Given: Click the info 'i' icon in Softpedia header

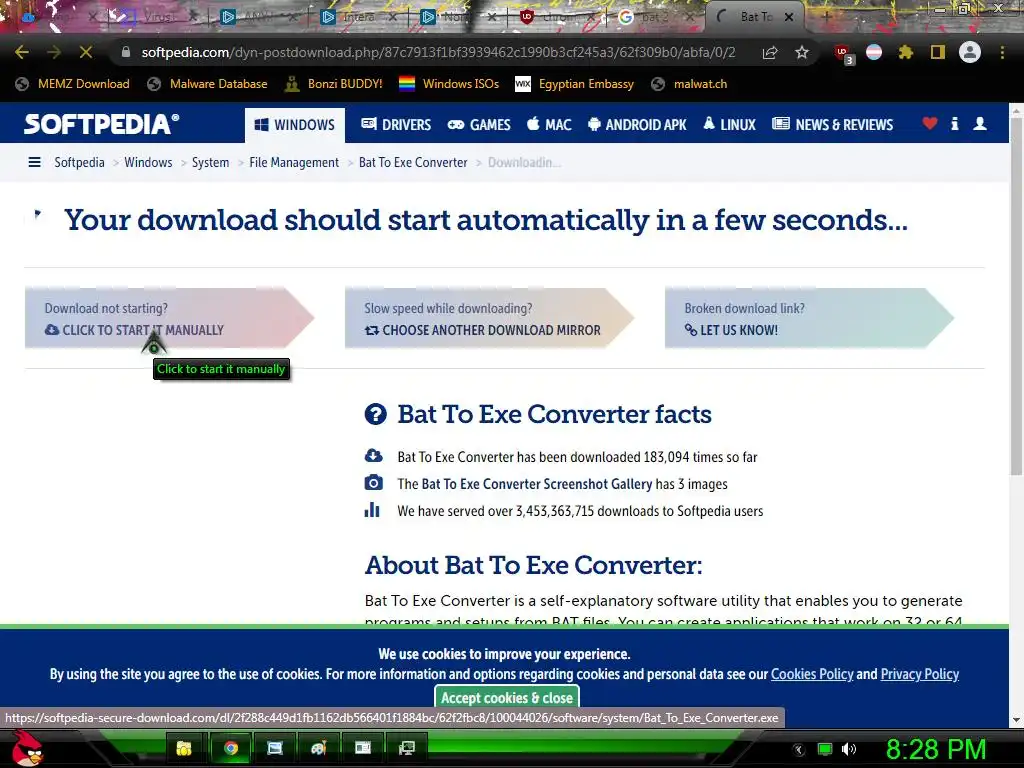Looking at the screenshot, I should click(955, 123).
